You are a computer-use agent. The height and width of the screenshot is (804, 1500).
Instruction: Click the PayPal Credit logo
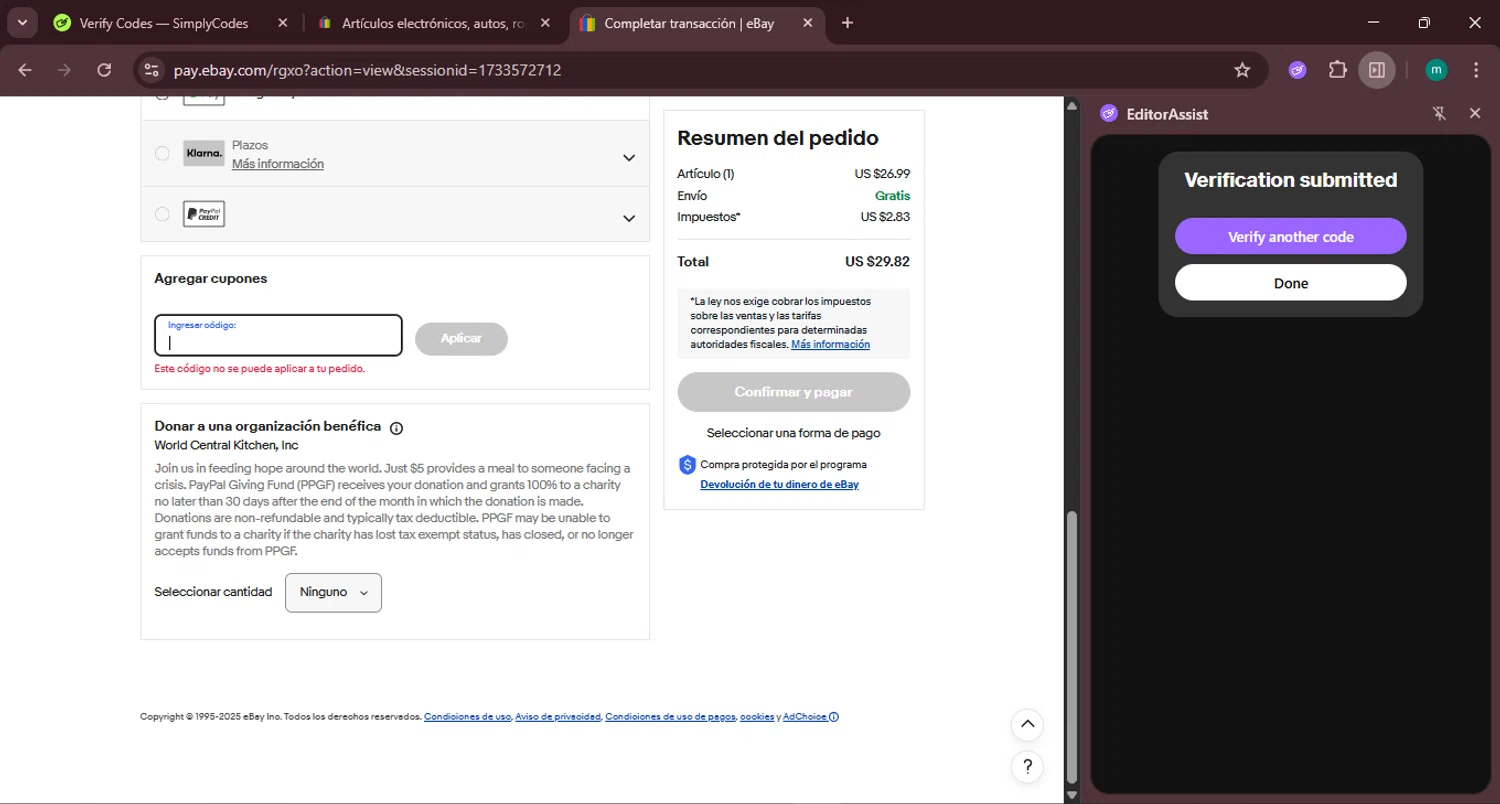(x=204, y=214)
